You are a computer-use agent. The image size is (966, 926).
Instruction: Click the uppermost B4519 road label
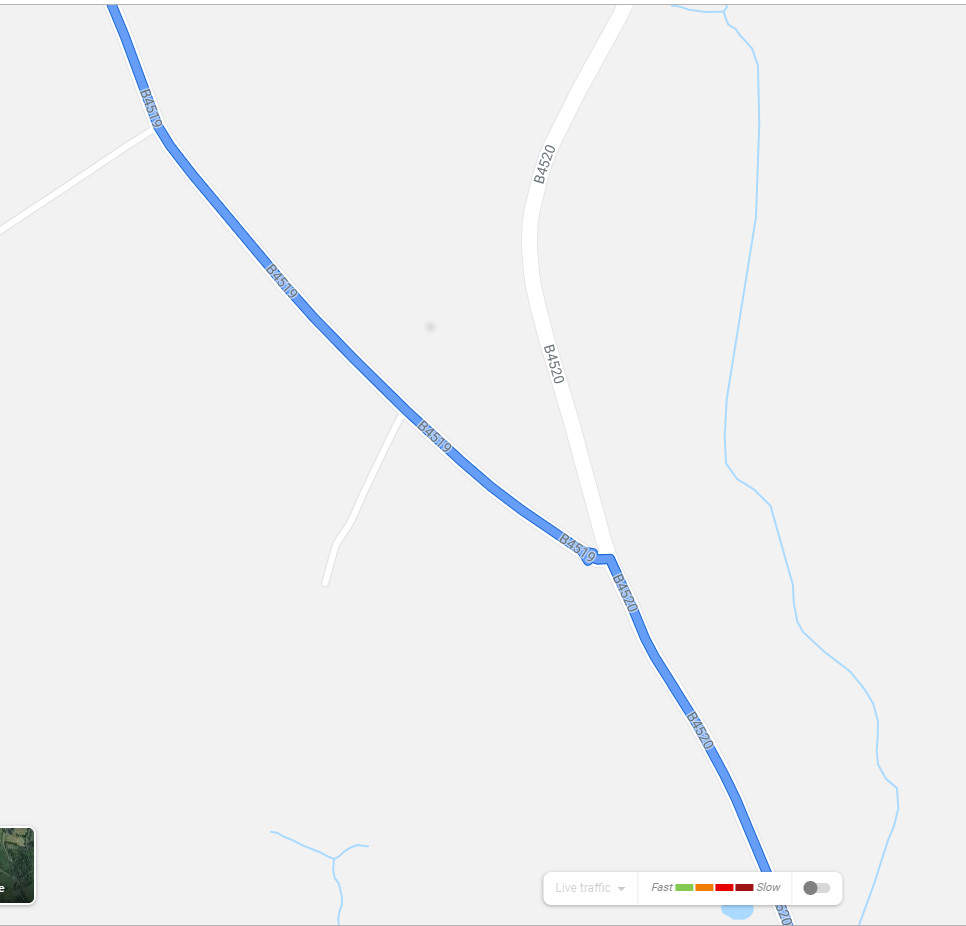[x=150, y=108]
